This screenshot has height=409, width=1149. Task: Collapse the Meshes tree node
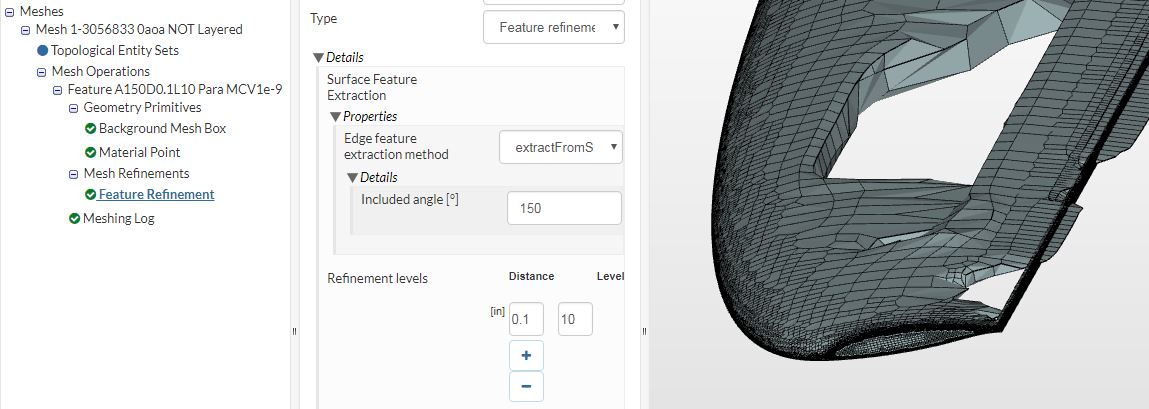[x=10, y=11]
